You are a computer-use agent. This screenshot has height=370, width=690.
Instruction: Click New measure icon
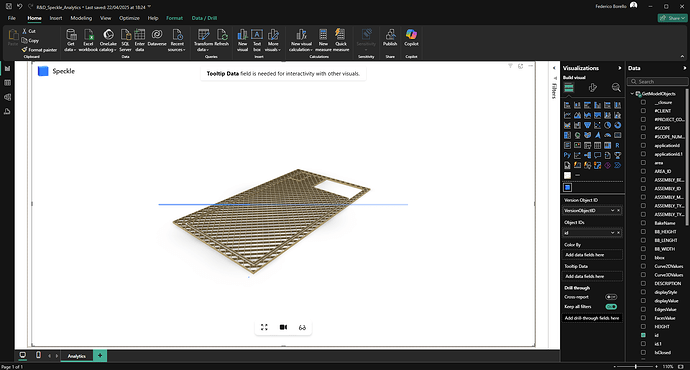point(323,34)
